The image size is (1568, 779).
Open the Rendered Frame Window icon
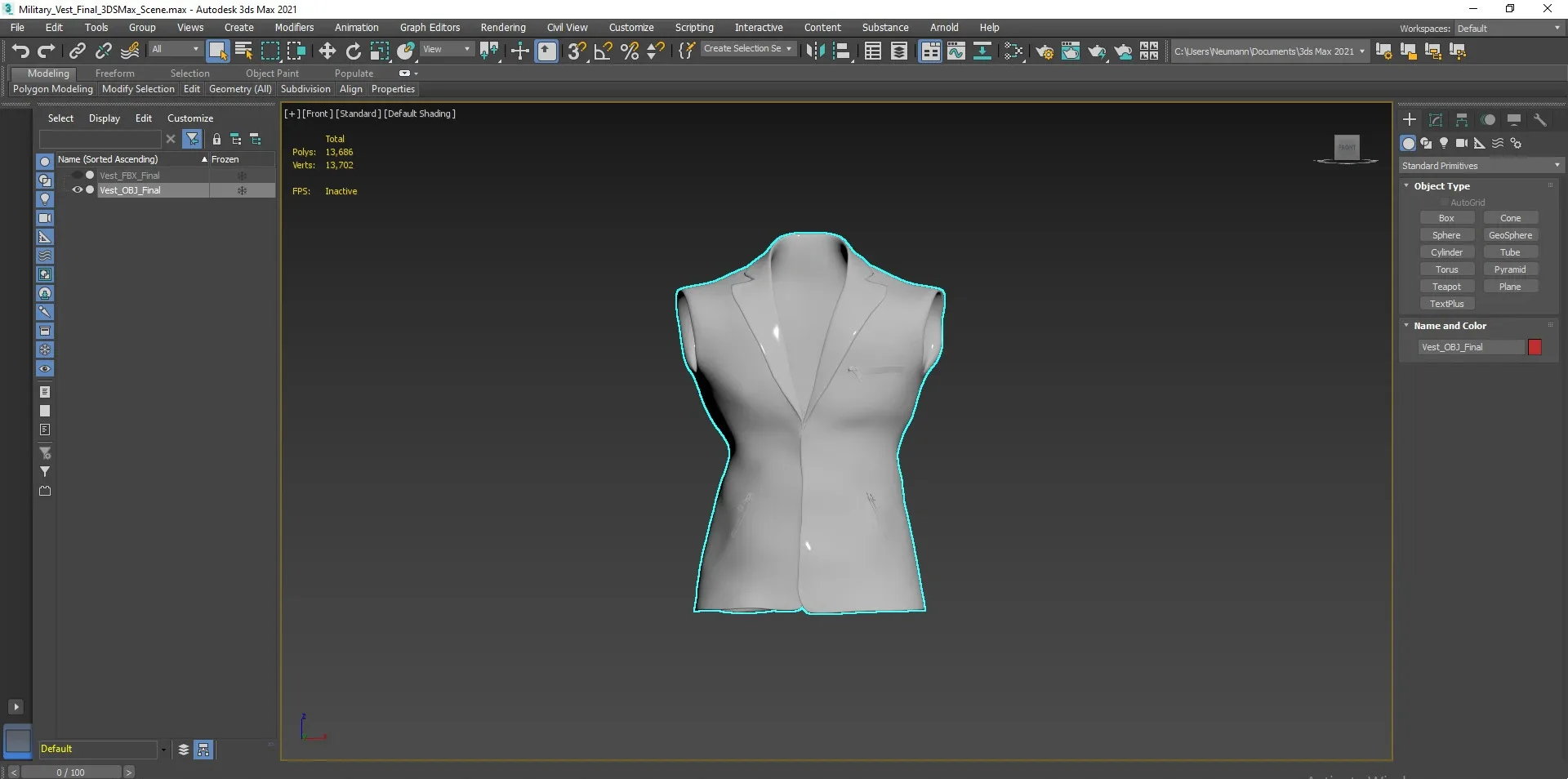[1070, 51]
